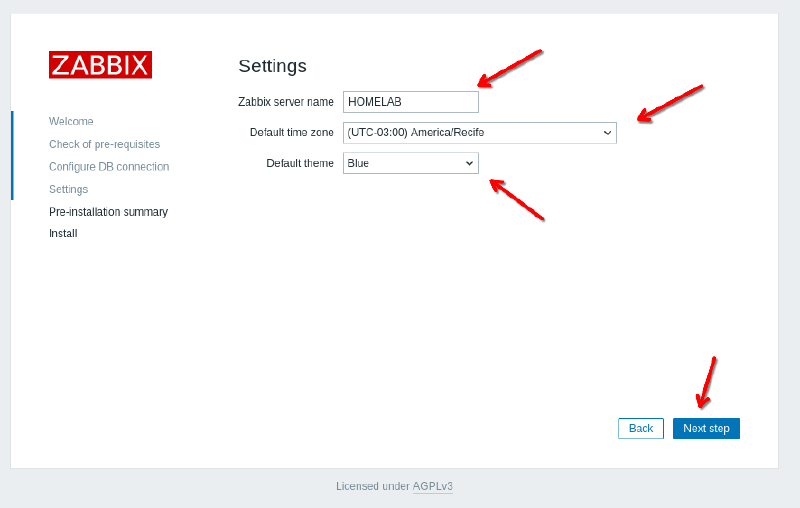Select the Settings step in the sidebar
Viewport: 800px width, 508px height.
point(68,189)
